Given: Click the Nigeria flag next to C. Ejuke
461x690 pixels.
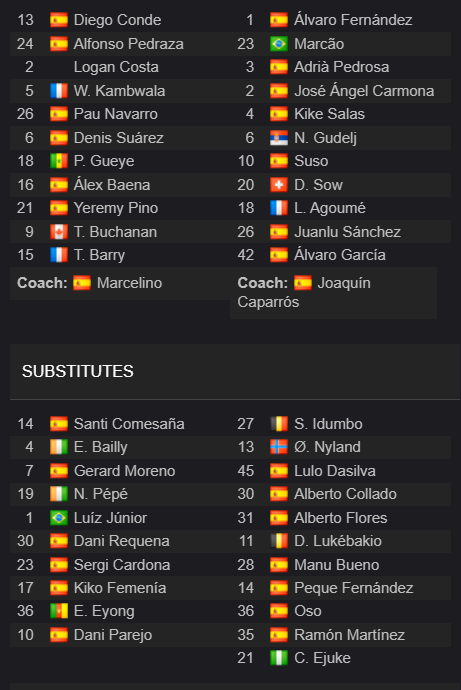Looking at the screenshot, I should (279, 658).
